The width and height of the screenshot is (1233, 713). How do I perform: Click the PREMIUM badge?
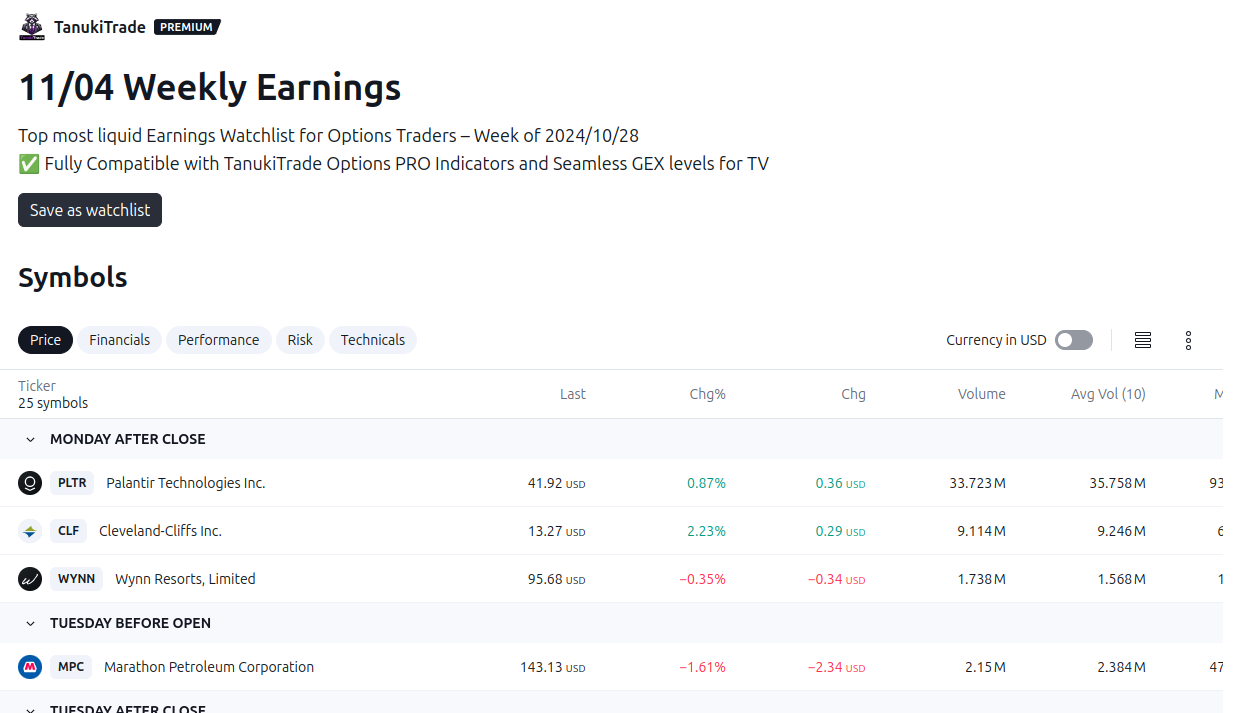point(187,27)
